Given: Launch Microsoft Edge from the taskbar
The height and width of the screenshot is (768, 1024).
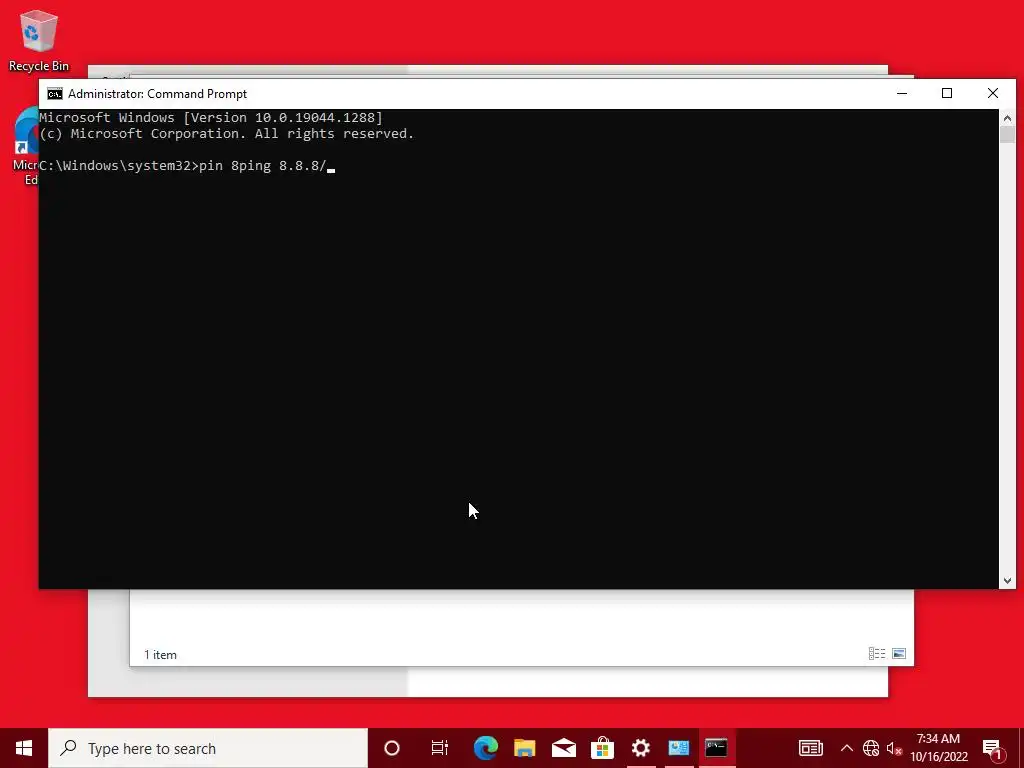Looking at the screenshot, I should (486, 748).
